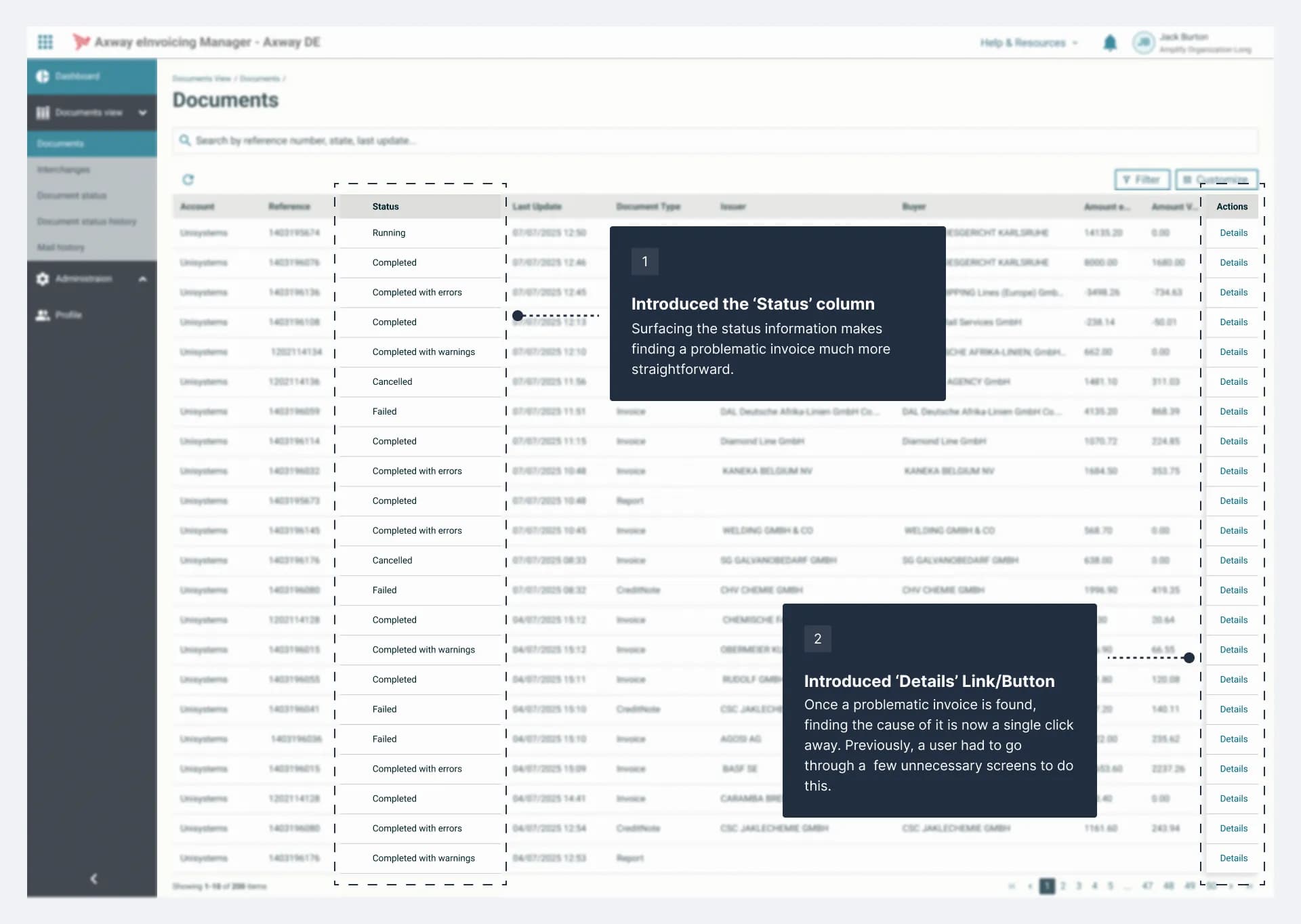Sort by the Document Type column header
Screen dimensions: 1301x924
(x=648, y=207)
